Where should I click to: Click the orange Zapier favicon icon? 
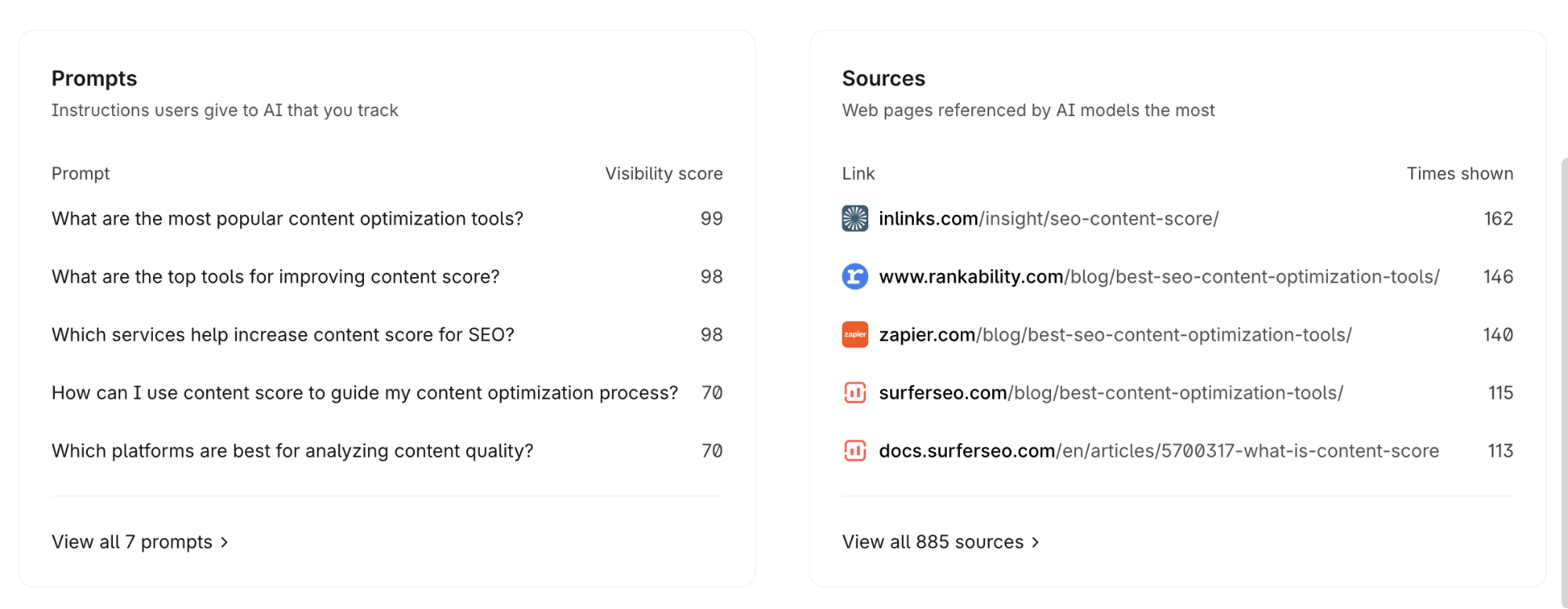tap(854, 334)
